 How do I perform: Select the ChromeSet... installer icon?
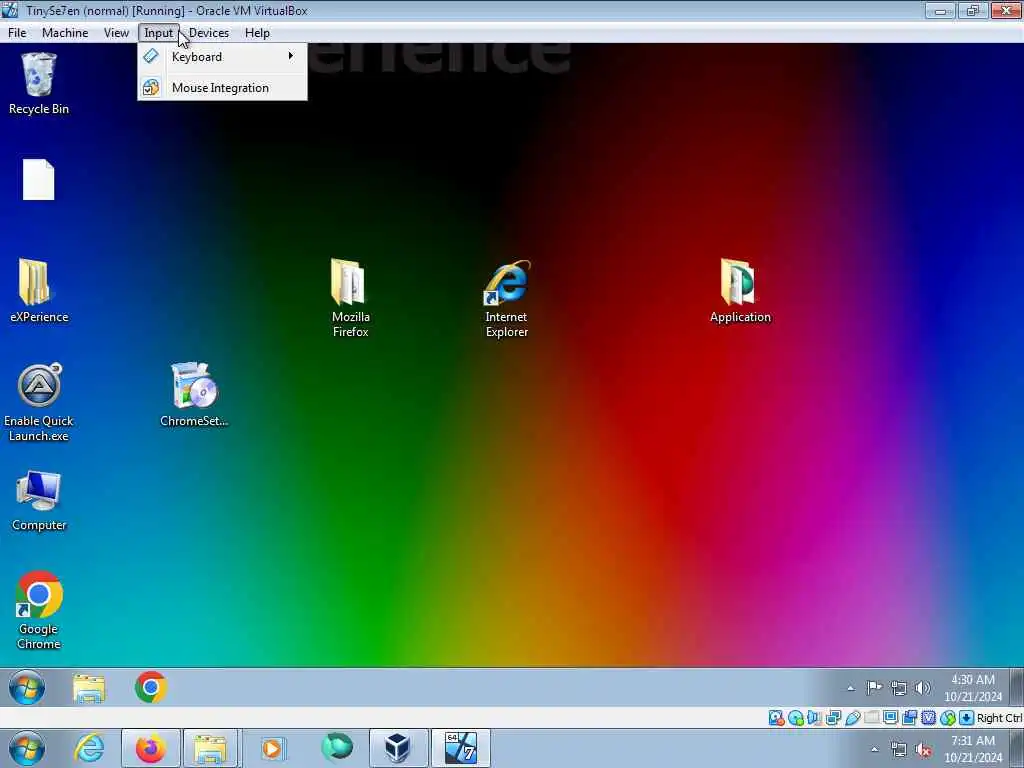(x=194, y=395)
